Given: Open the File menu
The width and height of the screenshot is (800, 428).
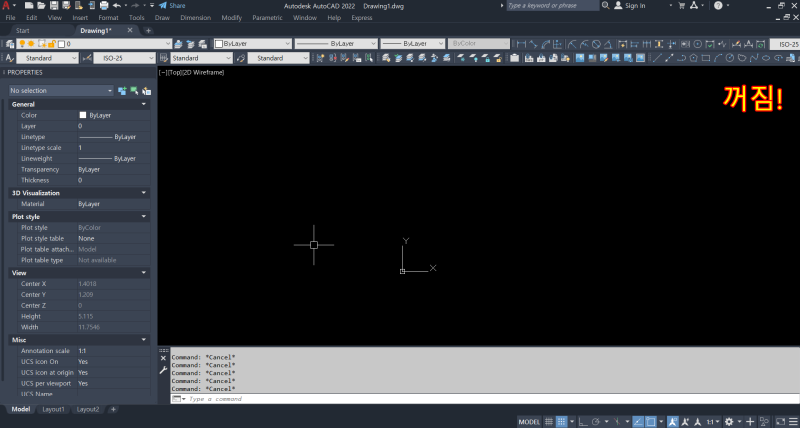Looking at the screenshot, I should [x=10, y=18].
